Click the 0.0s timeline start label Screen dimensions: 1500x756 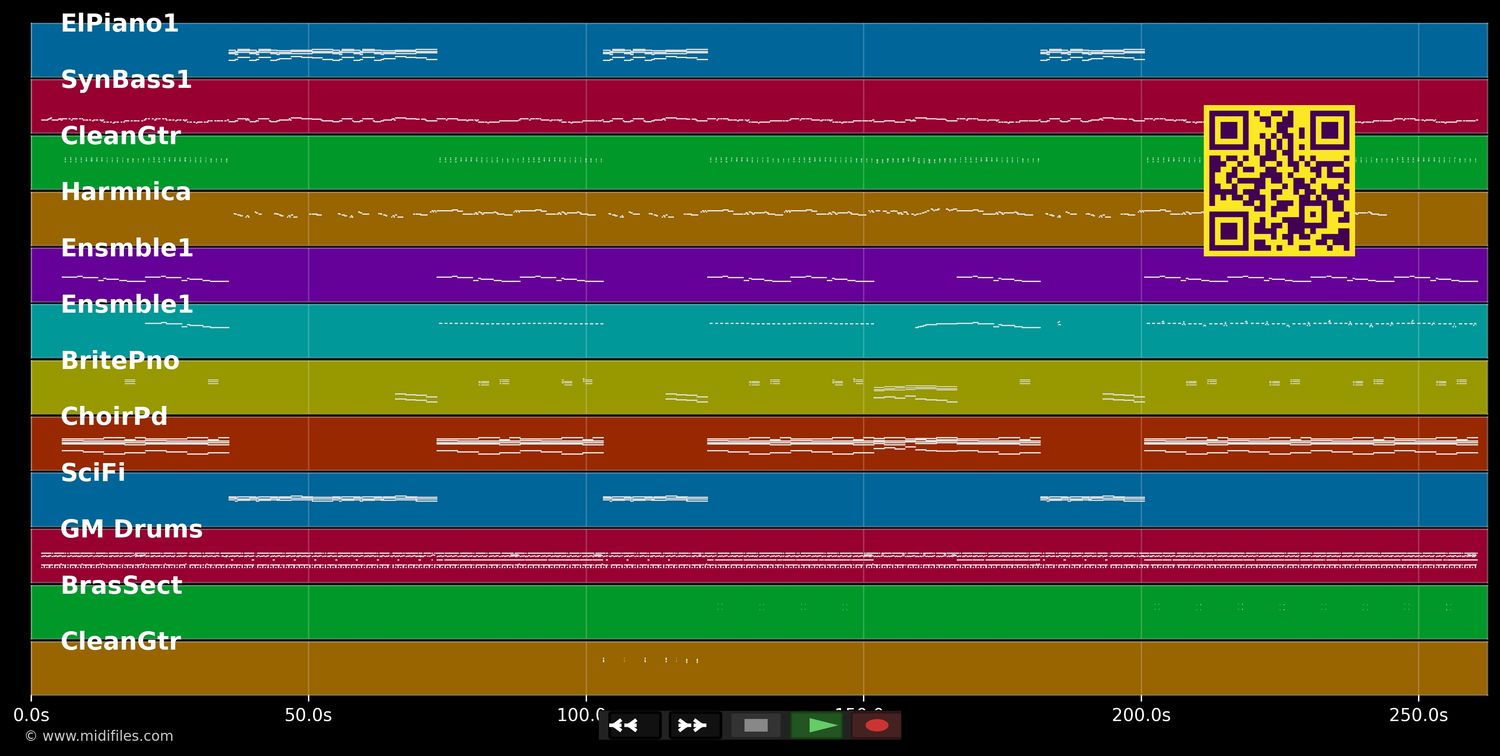point(31,715)
